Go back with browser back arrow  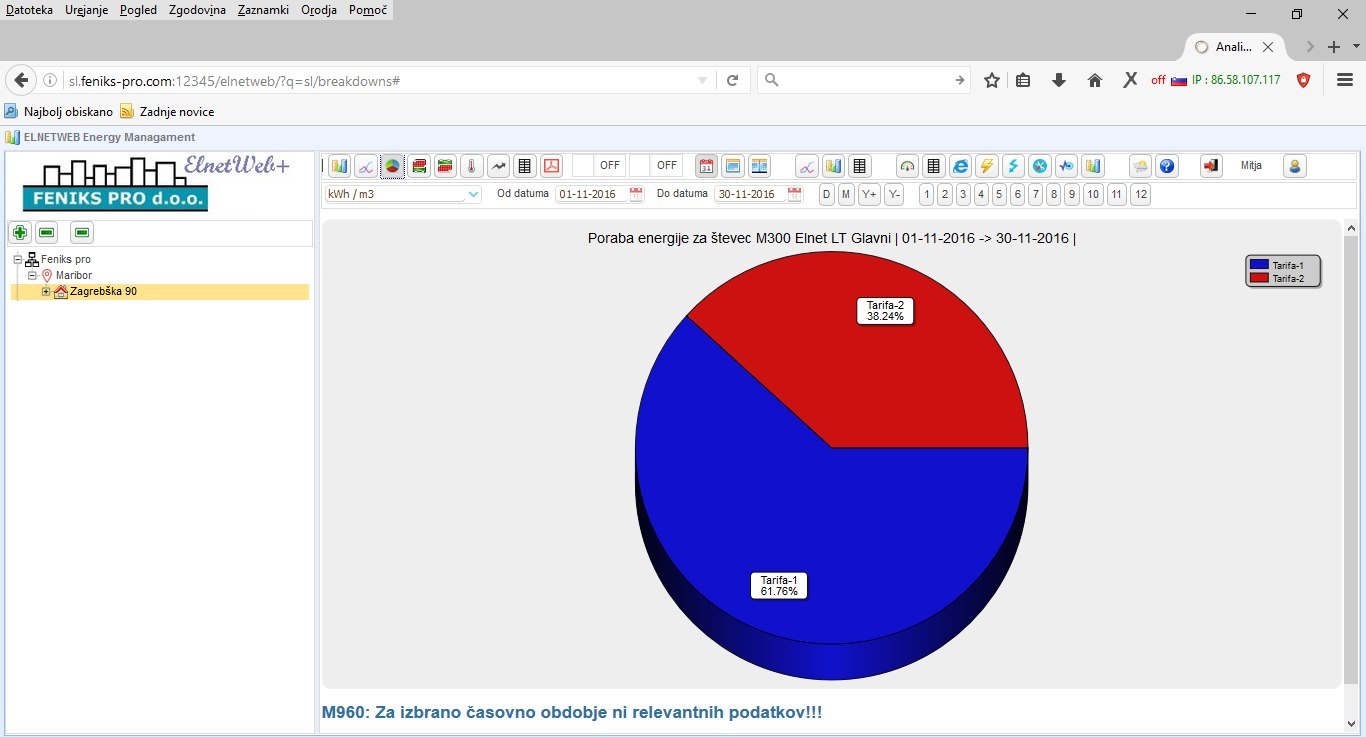(x=20, y=80)
